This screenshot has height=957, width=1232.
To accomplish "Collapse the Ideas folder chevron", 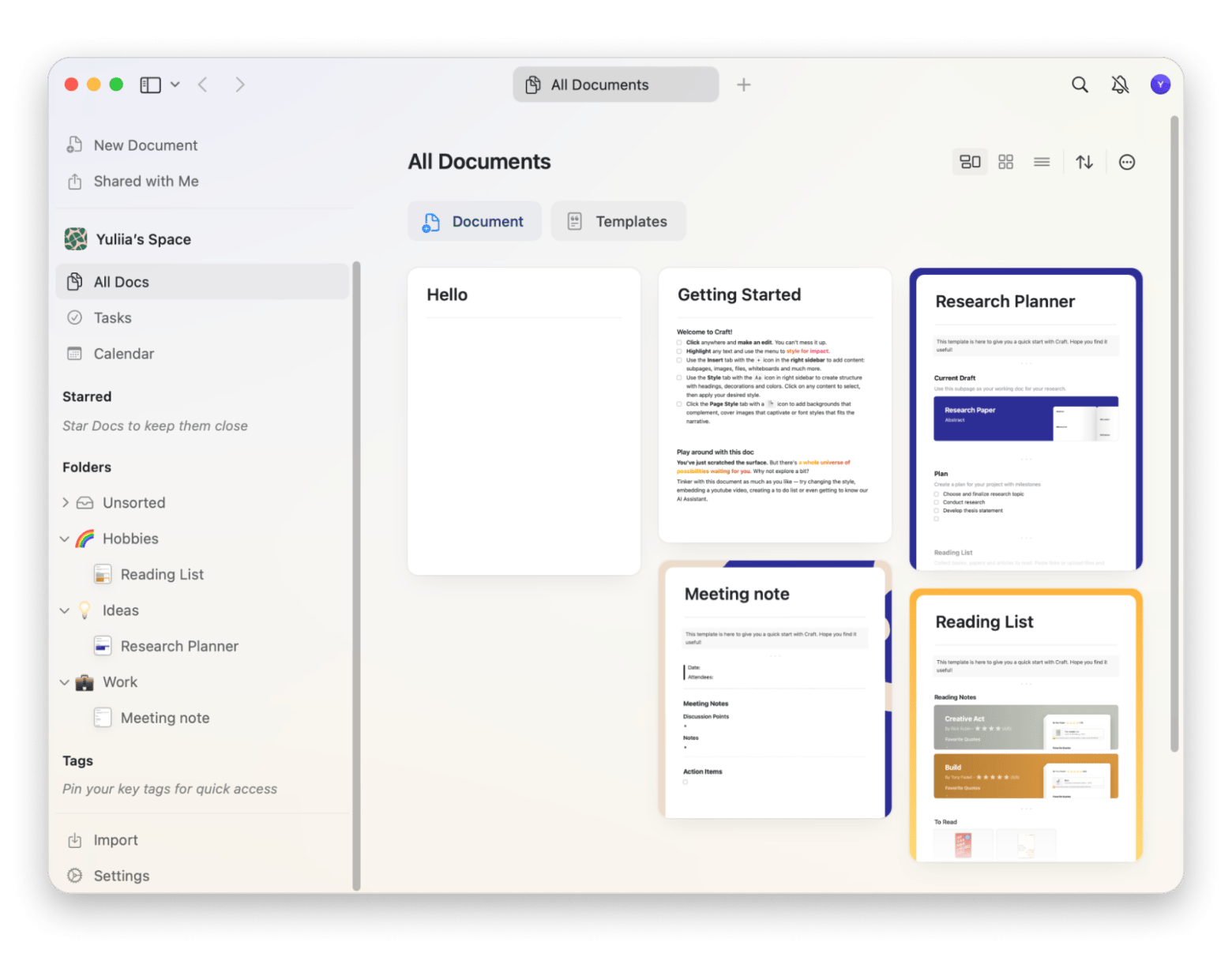I will (x=65, y=610).
